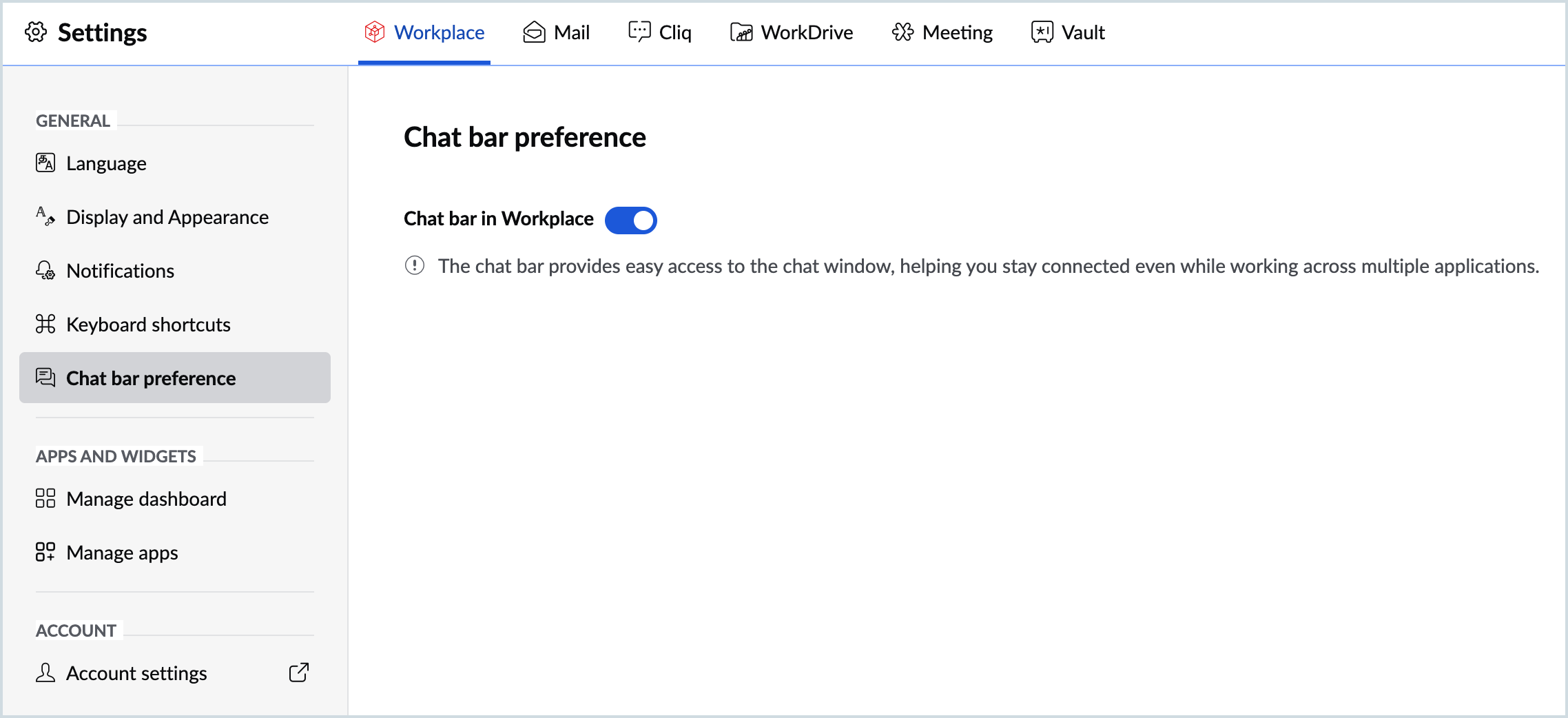Open Manage dashboard in sidebar
The height and width of the screenshot is (718, 1568).
pos(175,499)
